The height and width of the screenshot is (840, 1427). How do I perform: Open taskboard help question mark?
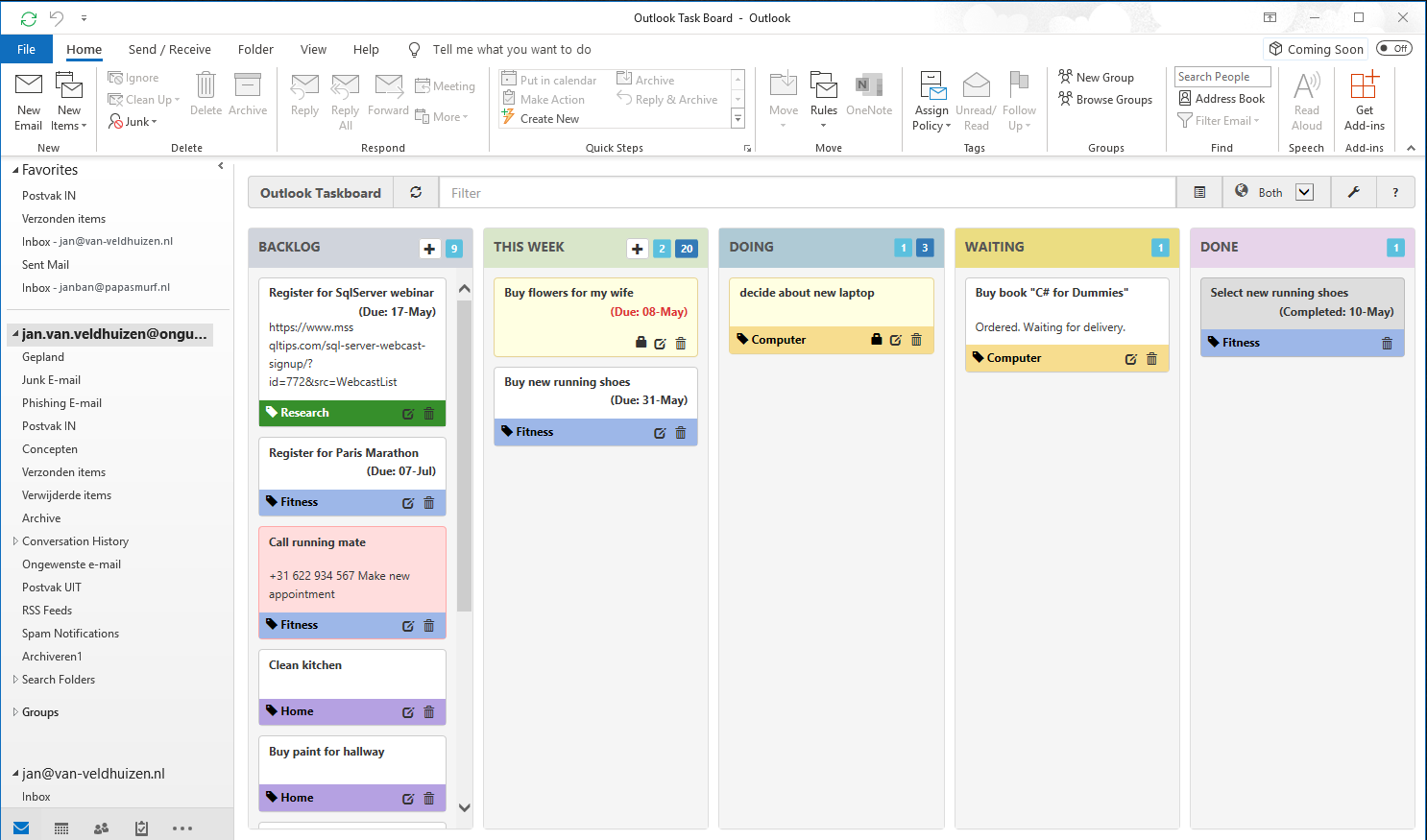point(1395,192)
